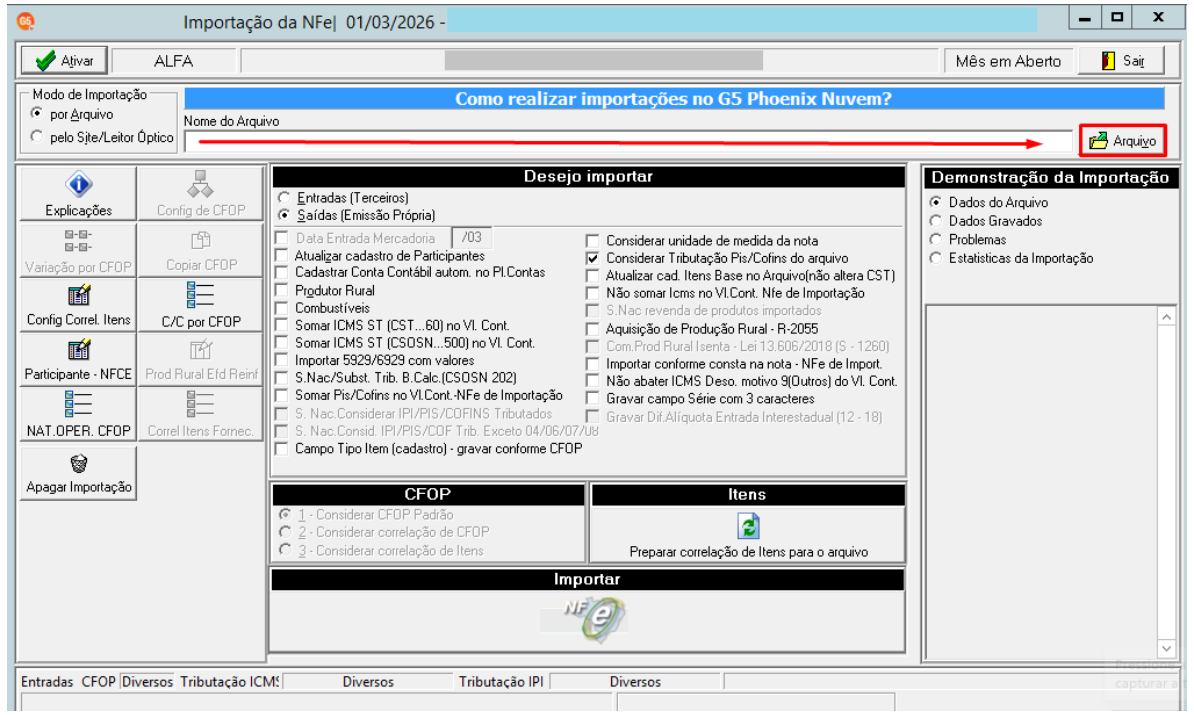This screenshot has height=715, width=1194.
Task: Open Participante - NFCE icon button
Action: (78, 359)
